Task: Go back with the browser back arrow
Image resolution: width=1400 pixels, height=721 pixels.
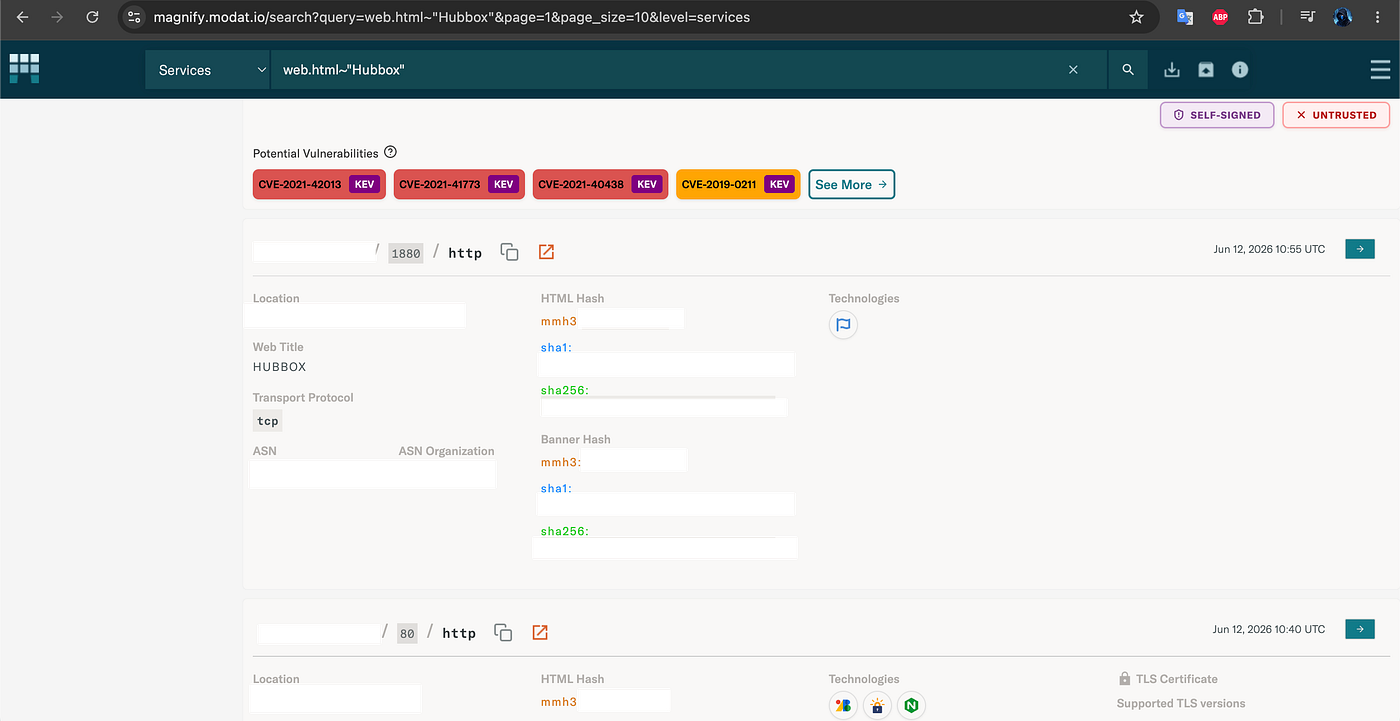Action: pos(22,17)
